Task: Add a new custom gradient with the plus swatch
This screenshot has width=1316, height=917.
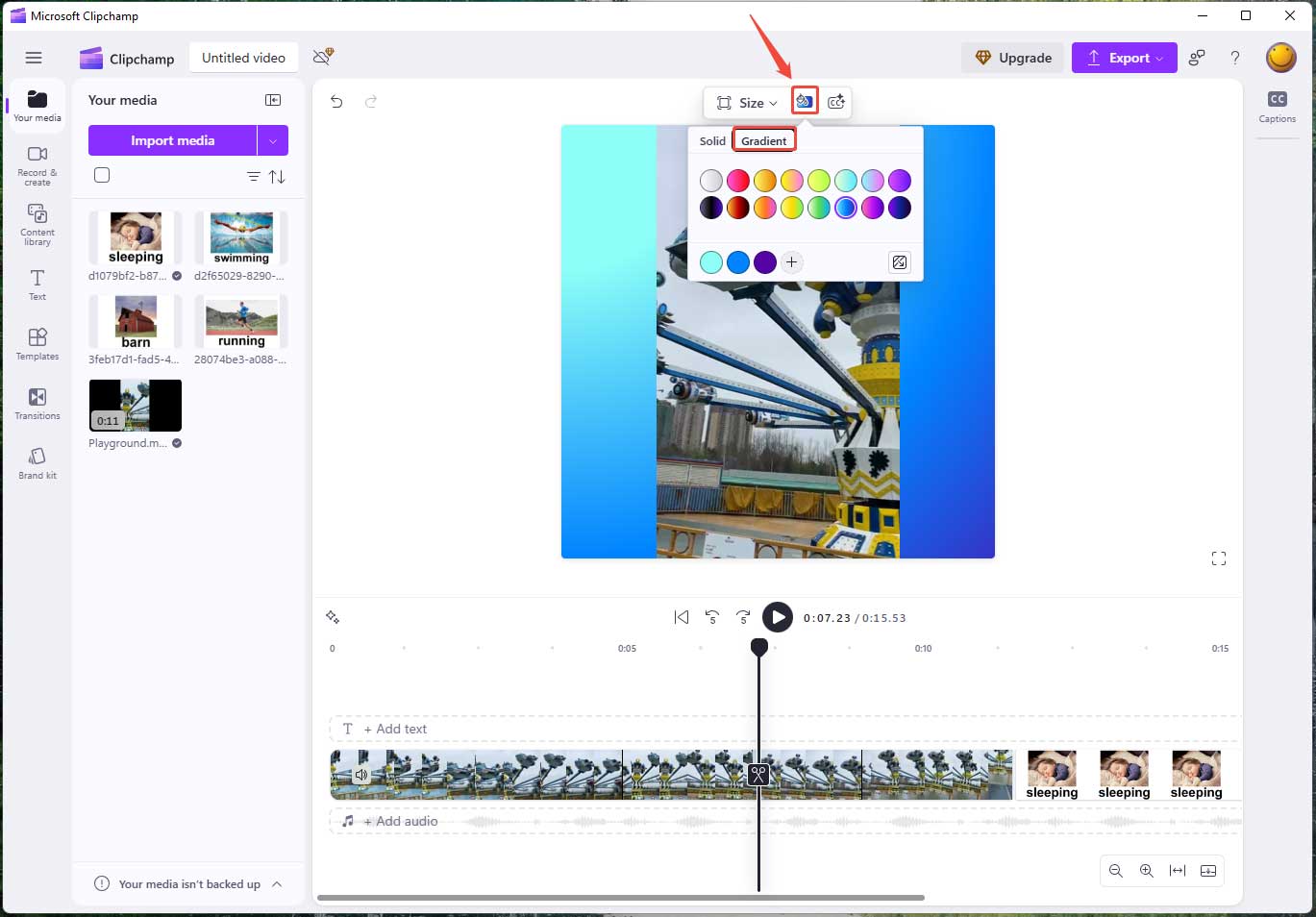Action: (x=791, y=261)
